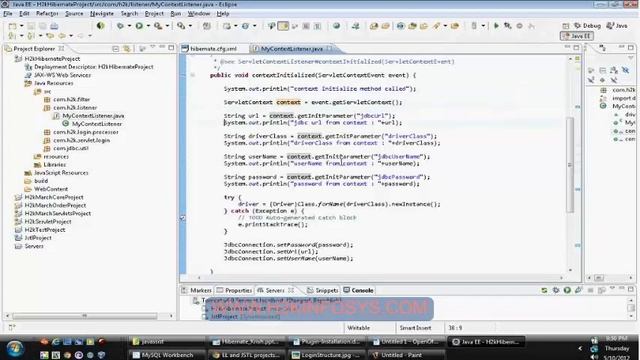Start the server with green play icon
This screenshot has height=360, width=640.
567,290
